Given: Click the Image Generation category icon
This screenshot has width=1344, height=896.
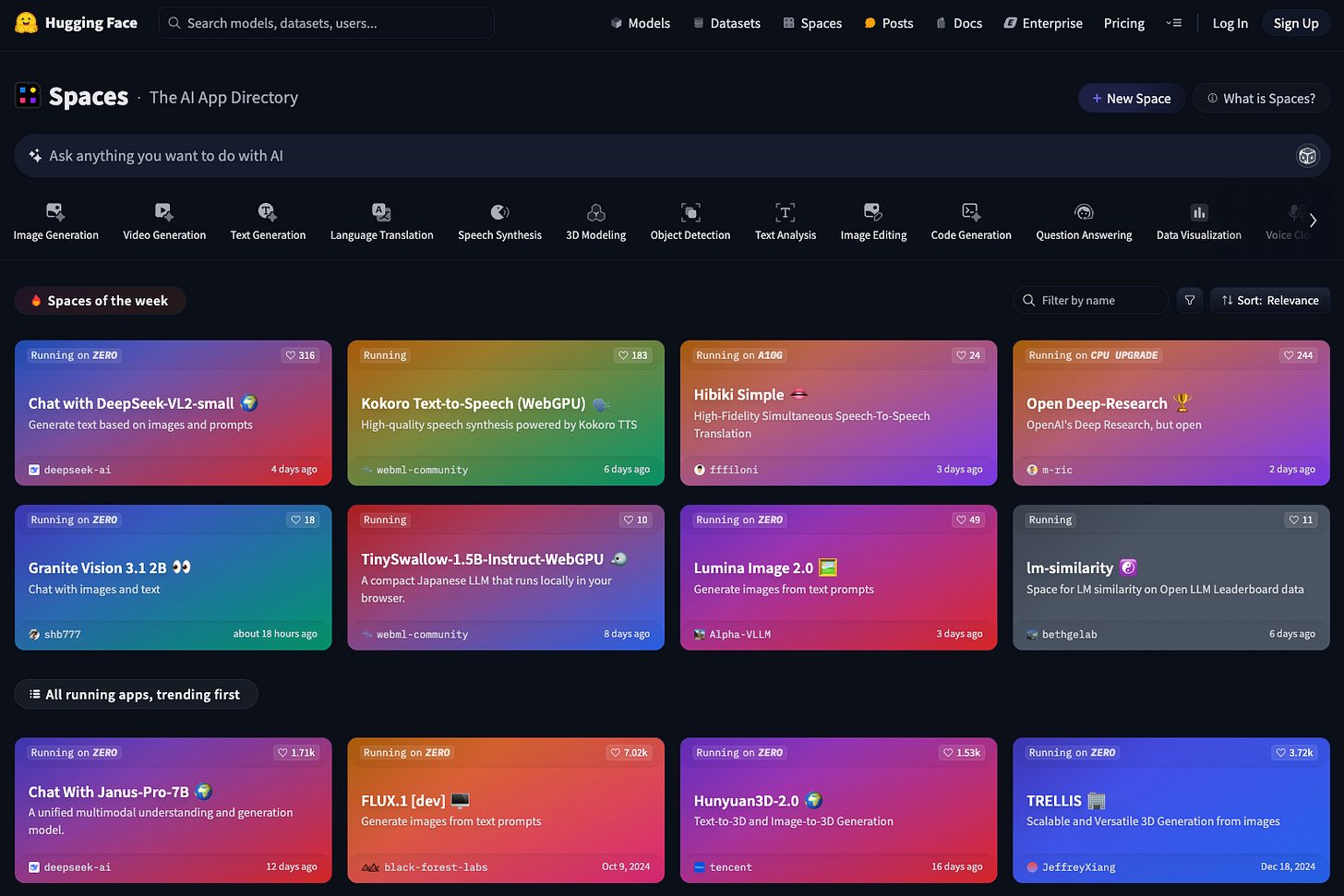Looking at the screenshot, I should [55, 212].
